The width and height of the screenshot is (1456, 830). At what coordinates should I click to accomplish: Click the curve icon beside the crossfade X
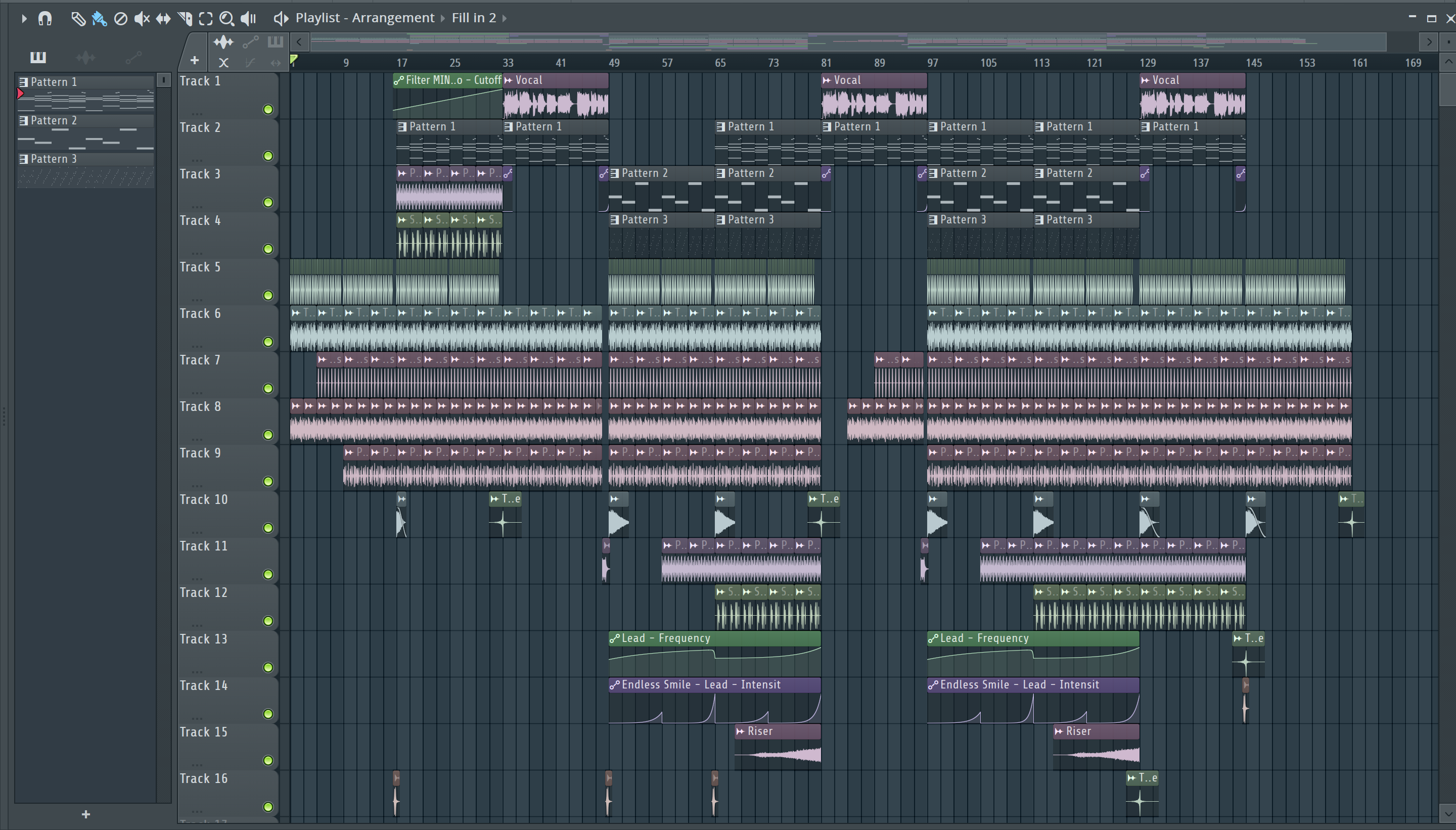click(x=250, y=62)
